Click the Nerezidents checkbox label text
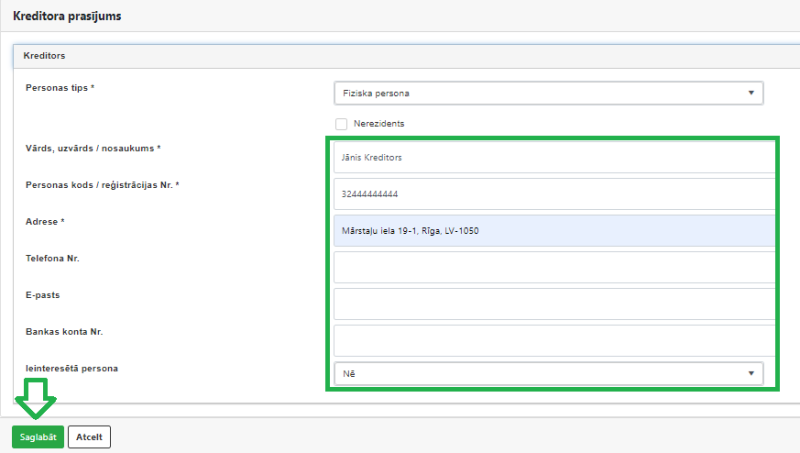The image size is (800, 453). click(x=379, y=123)
